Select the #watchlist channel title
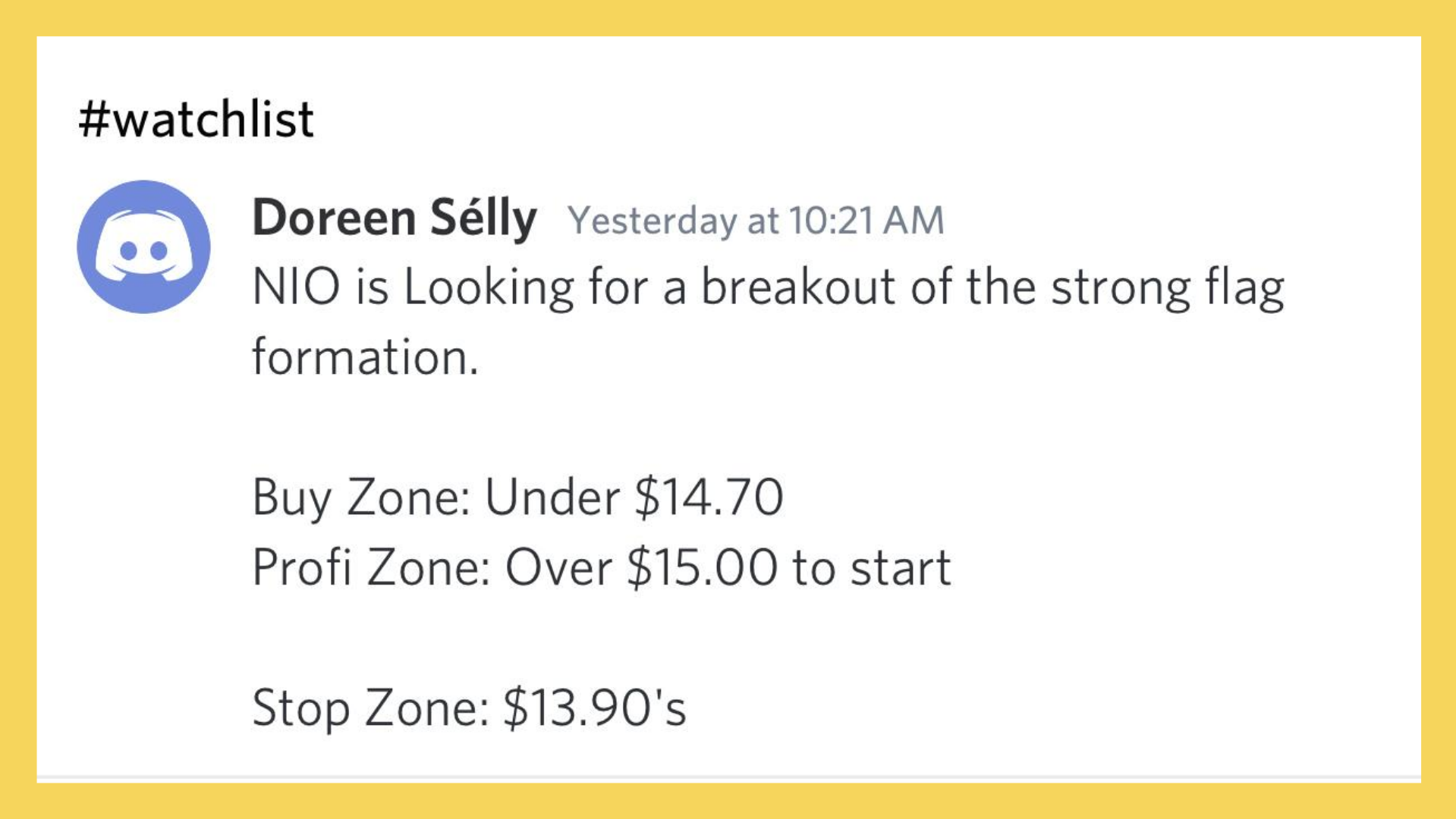 click(x=197, y=119)
